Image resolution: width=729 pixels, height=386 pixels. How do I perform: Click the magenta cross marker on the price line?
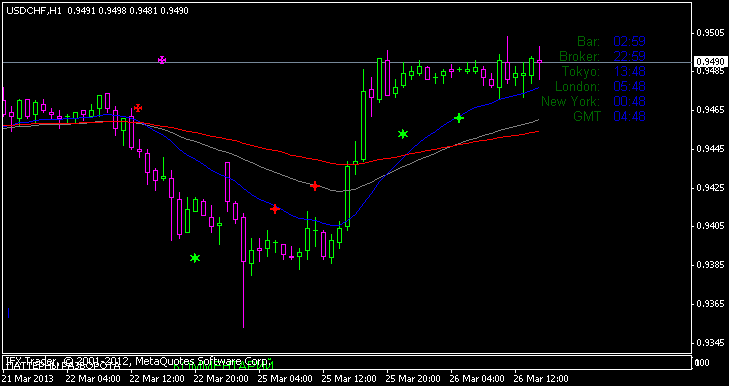(x=162, y=60)
